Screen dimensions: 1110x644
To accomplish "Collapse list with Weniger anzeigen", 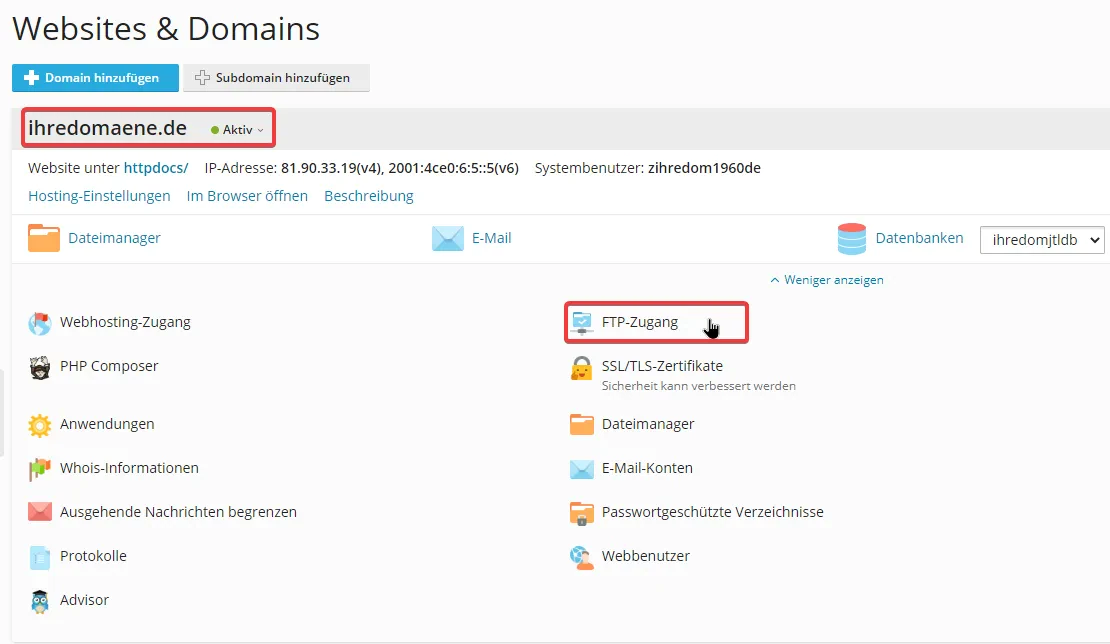I will tap(827, 280).
